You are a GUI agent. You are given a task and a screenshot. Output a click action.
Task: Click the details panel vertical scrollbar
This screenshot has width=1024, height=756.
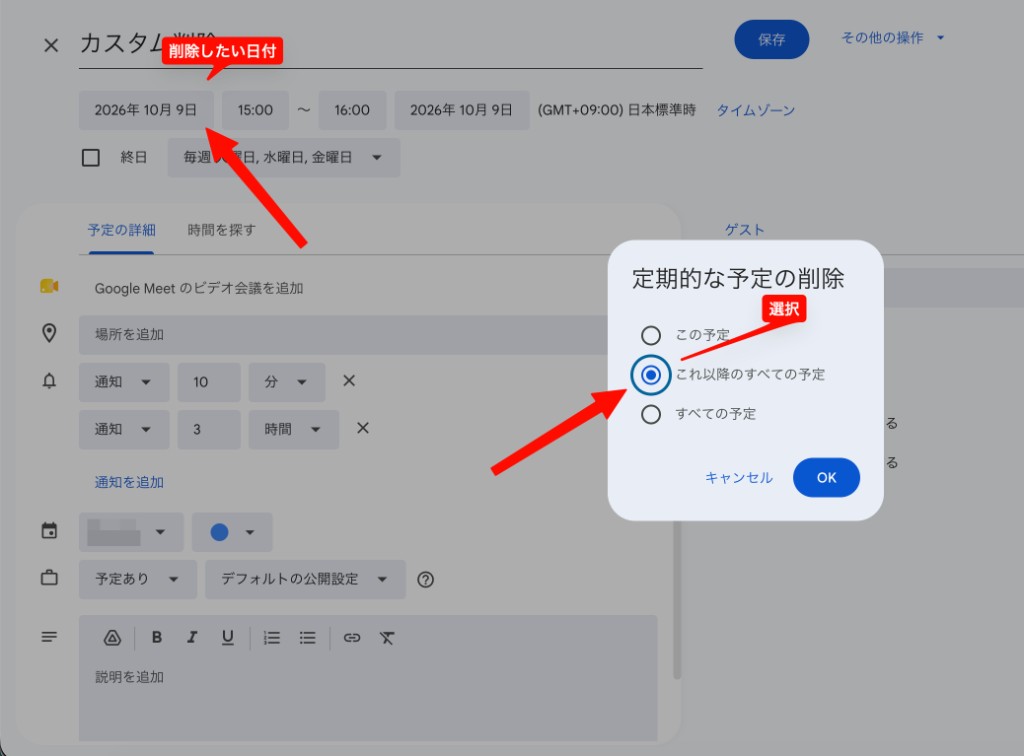(677, 601)
